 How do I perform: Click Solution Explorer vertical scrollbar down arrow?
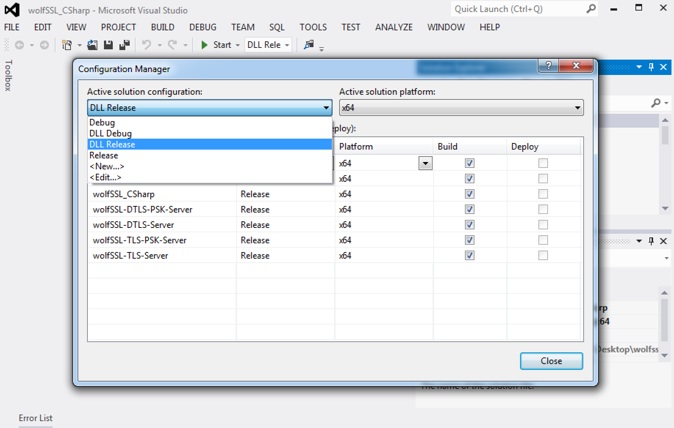click(665, 208)
